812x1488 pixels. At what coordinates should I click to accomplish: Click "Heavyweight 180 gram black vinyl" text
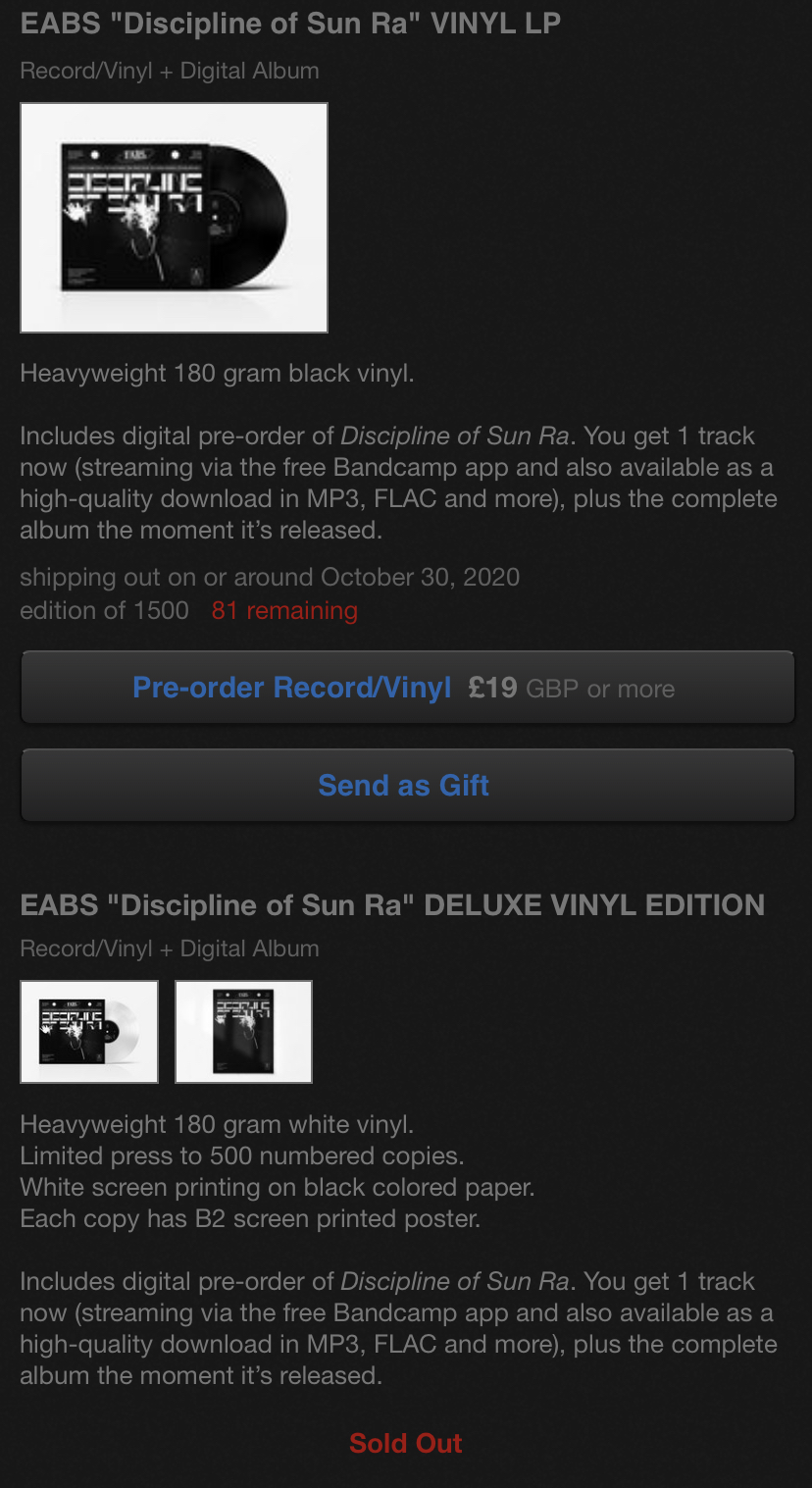[x=217, y=374]
